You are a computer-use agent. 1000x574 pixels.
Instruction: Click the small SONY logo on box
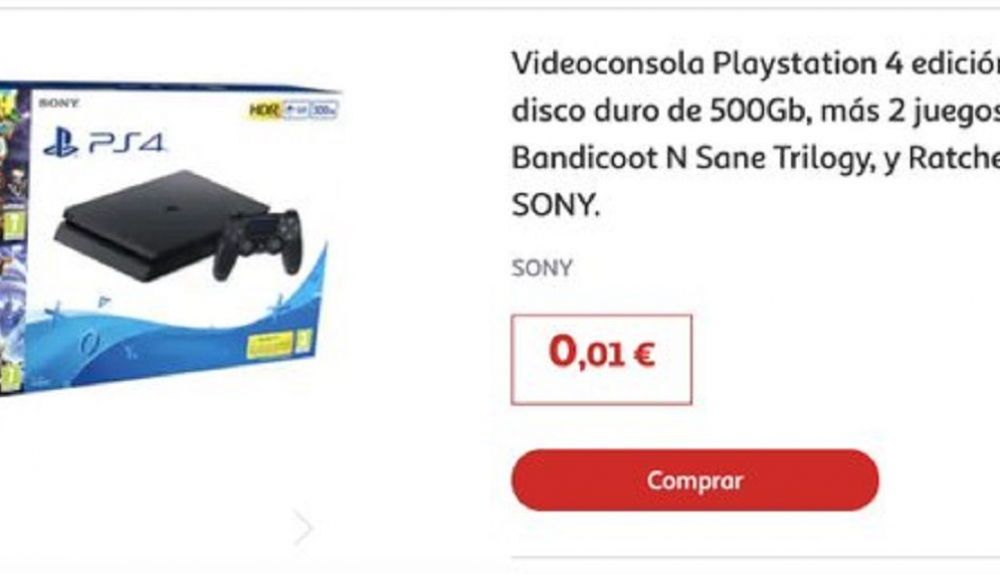59,103
